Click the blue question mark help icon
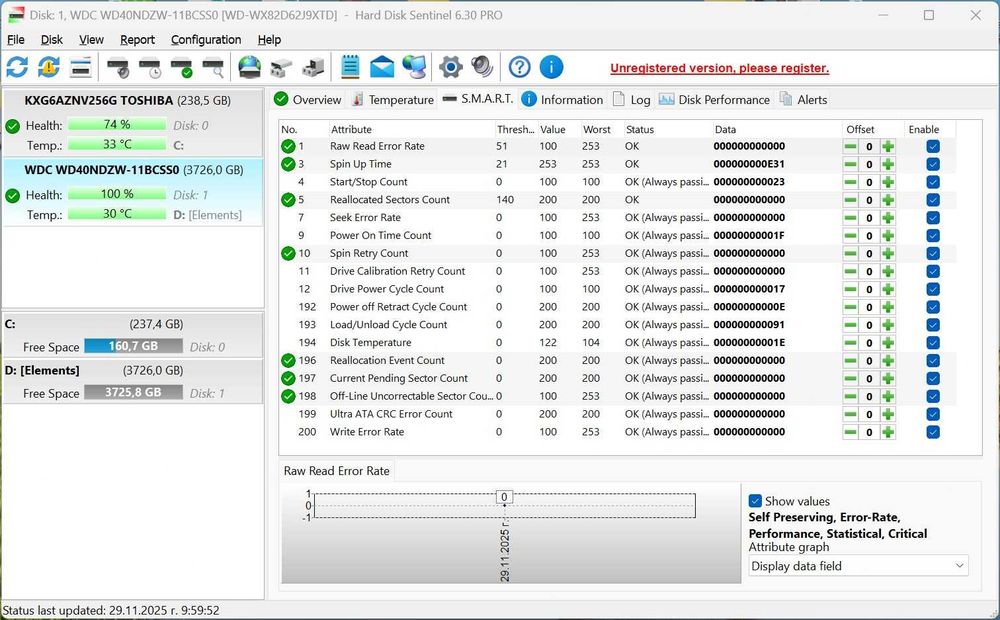This screenshot has height=620, width=1000. [520, 67]
